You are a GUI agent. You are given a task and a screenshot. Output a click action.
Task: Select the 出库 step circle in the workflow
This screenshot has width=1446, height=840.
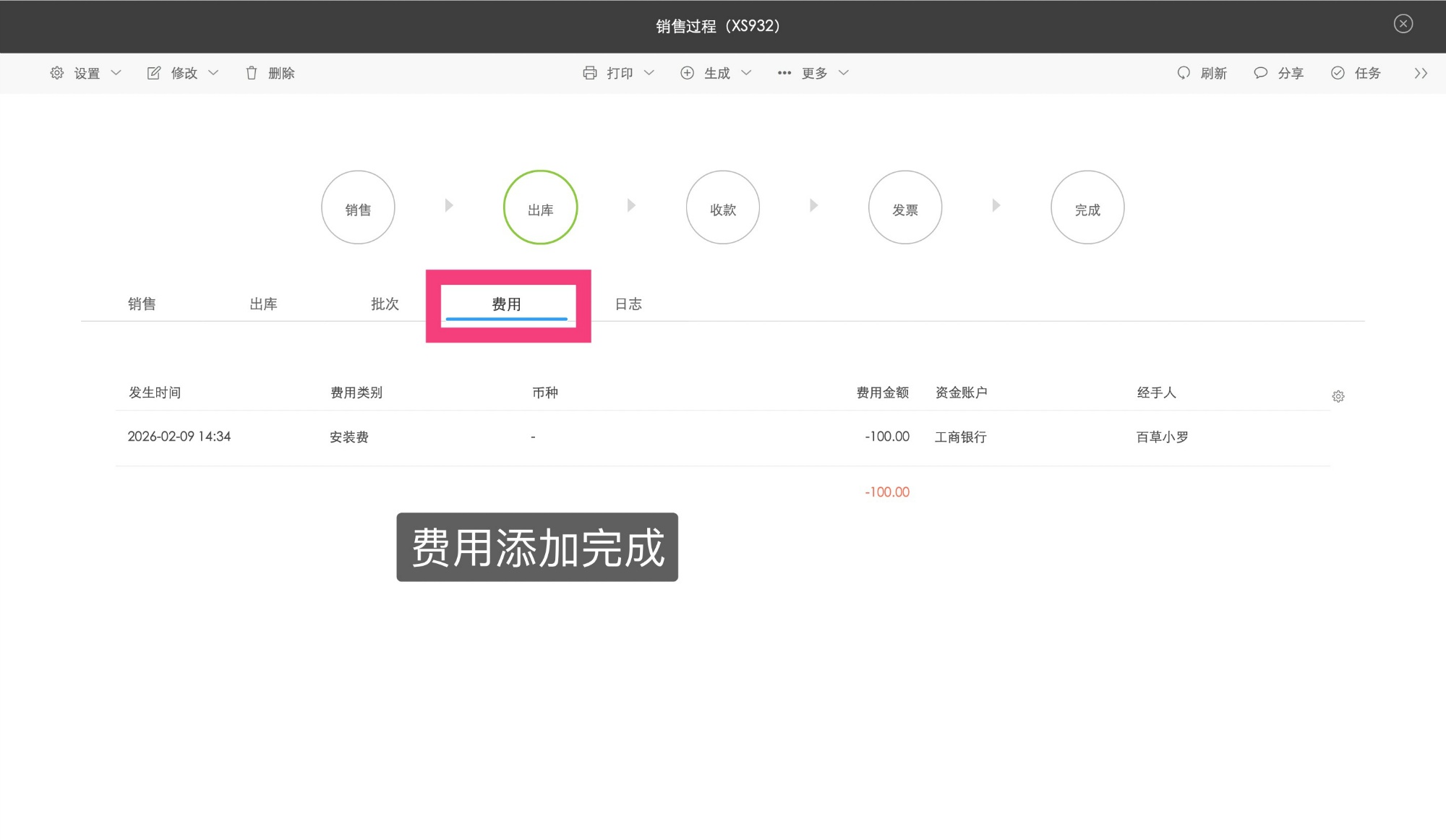point(540,207)
